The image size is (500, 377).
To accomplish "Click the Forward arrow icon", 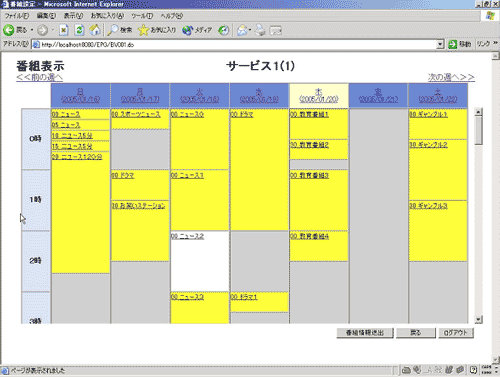I will coord(42,30).
